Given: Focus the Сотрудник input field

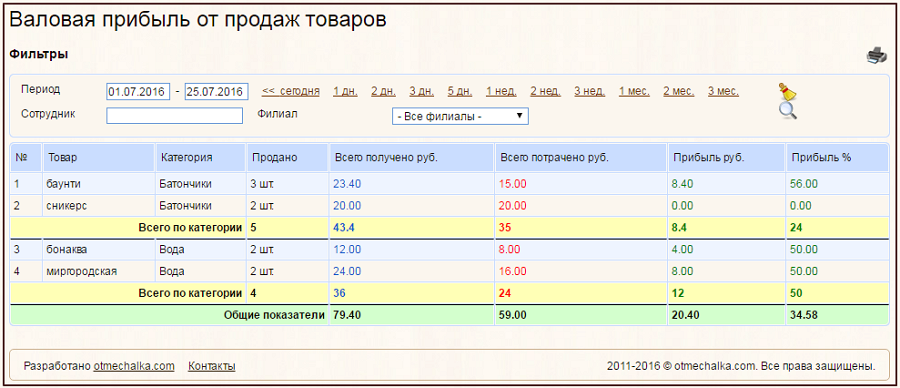Looking at the screenshot, I should (x=174, y=115).
